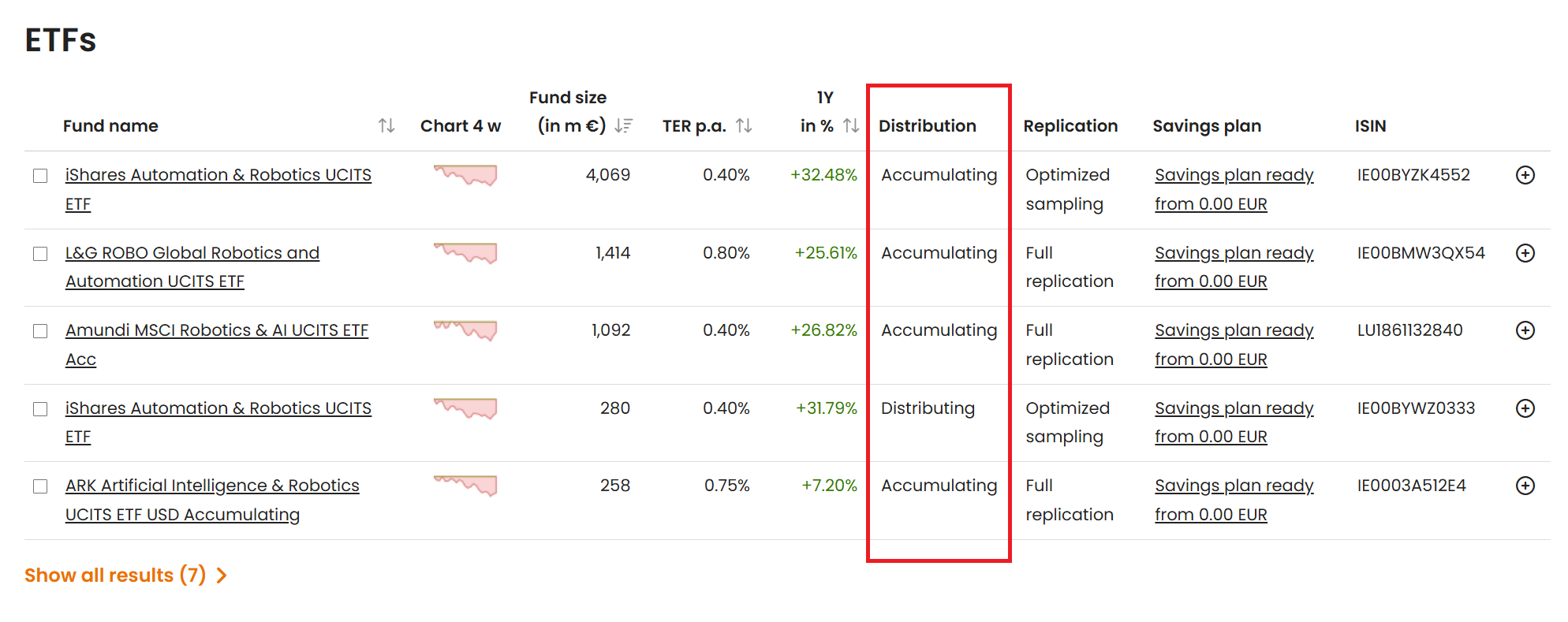Check the L&G ROBO Global Robotics checkbox

coord(40,254)
